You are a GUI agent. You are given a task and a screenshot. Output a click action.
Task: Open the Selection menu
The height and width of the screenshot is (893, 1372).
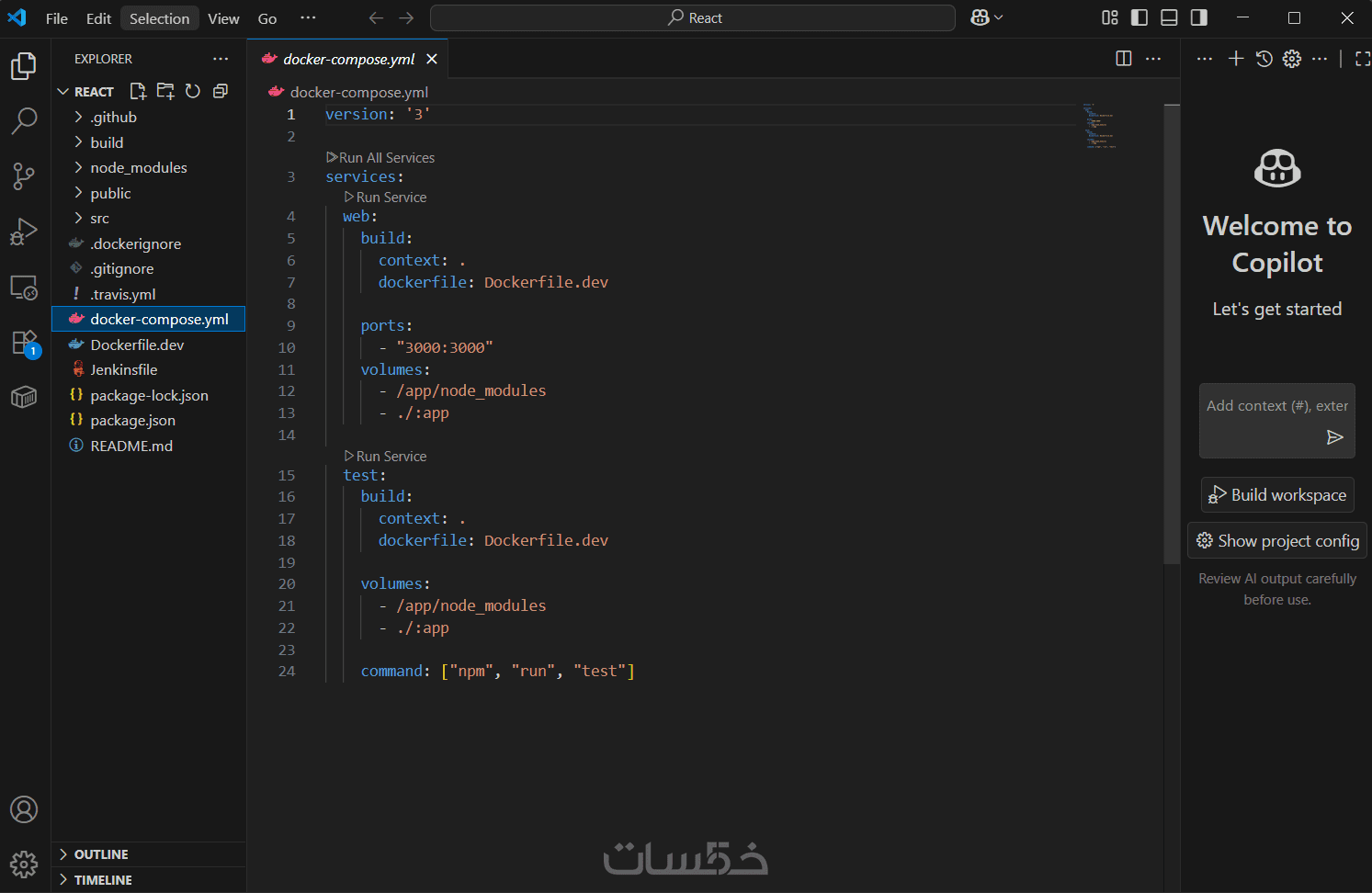pyautogui.click(x=159, y=18)
